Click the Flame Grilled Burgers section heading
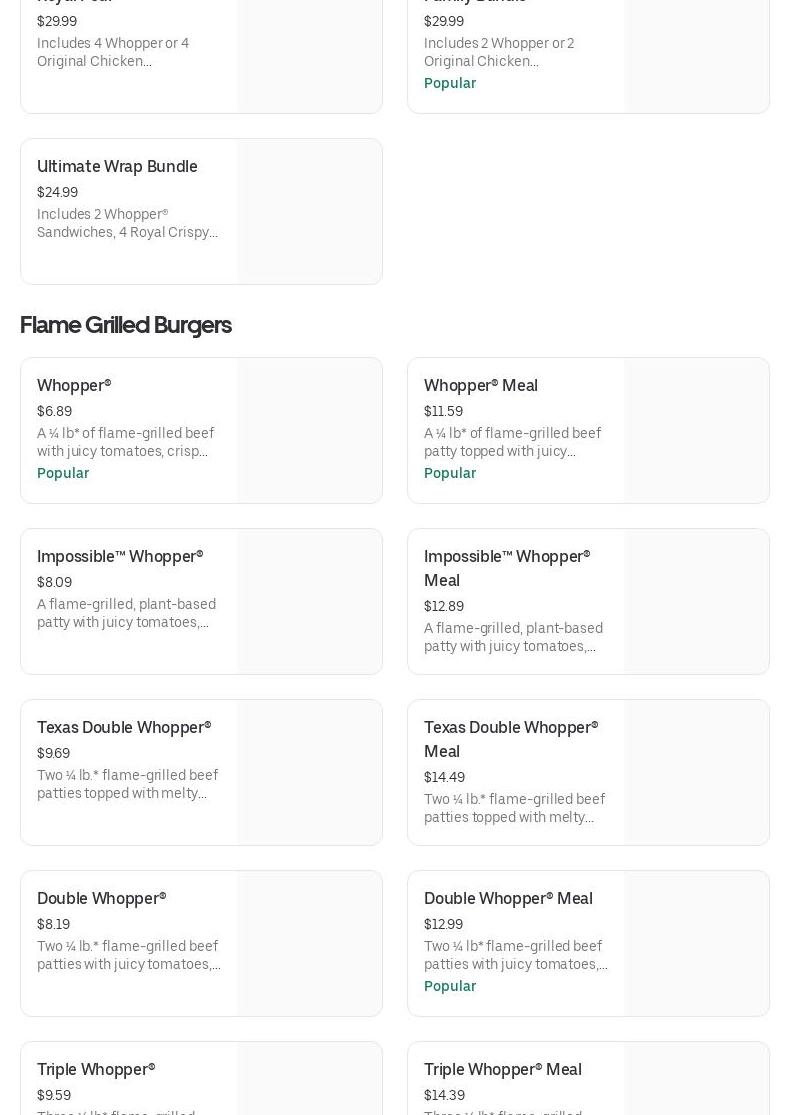Image resolution: width=804 pixels, height=1115 pixels. (x=126, y=325)
